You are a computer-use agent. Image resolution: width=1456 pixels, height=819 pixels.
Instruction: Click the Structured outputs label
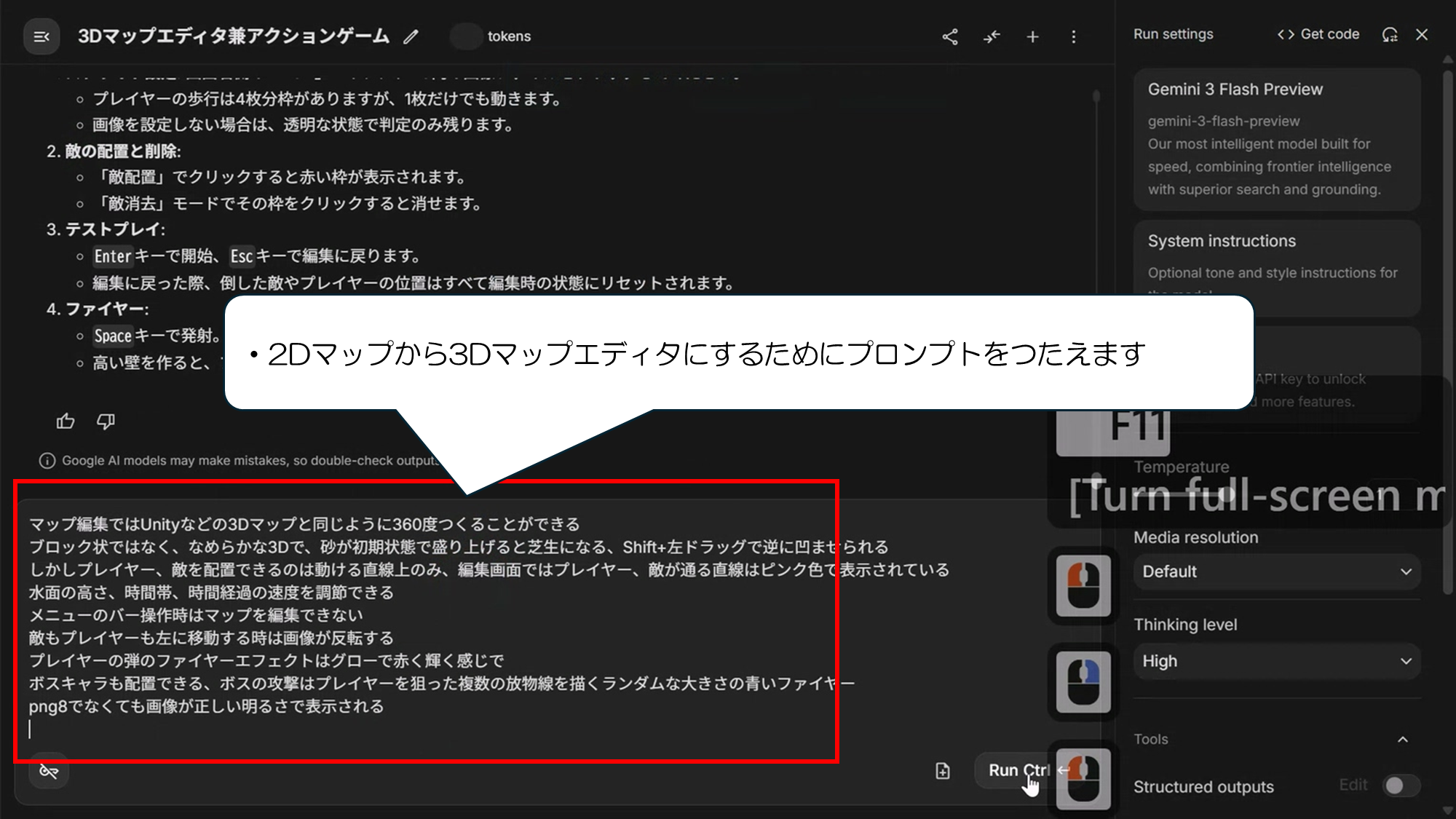[x=1203, y=787]
